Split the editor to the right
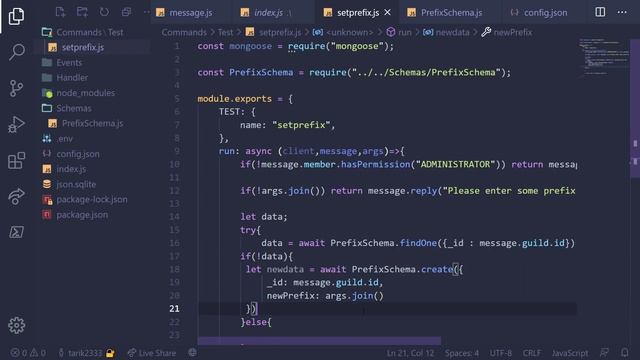640x360 pixels. point(600,12)
